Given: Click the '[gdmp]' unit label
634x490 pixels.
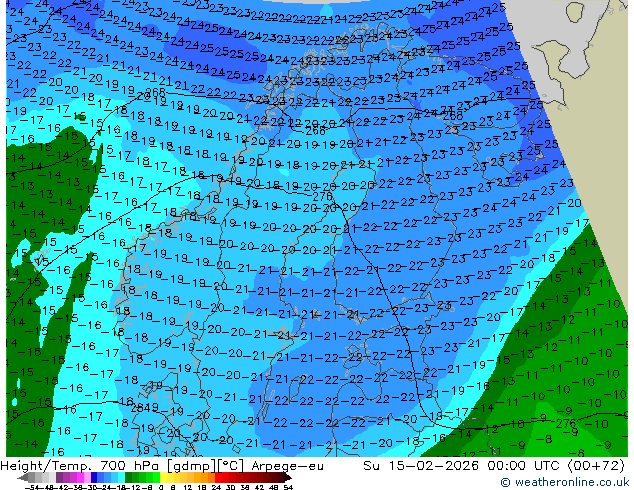Looking at the screenshot, I should [x=190, y=466].
